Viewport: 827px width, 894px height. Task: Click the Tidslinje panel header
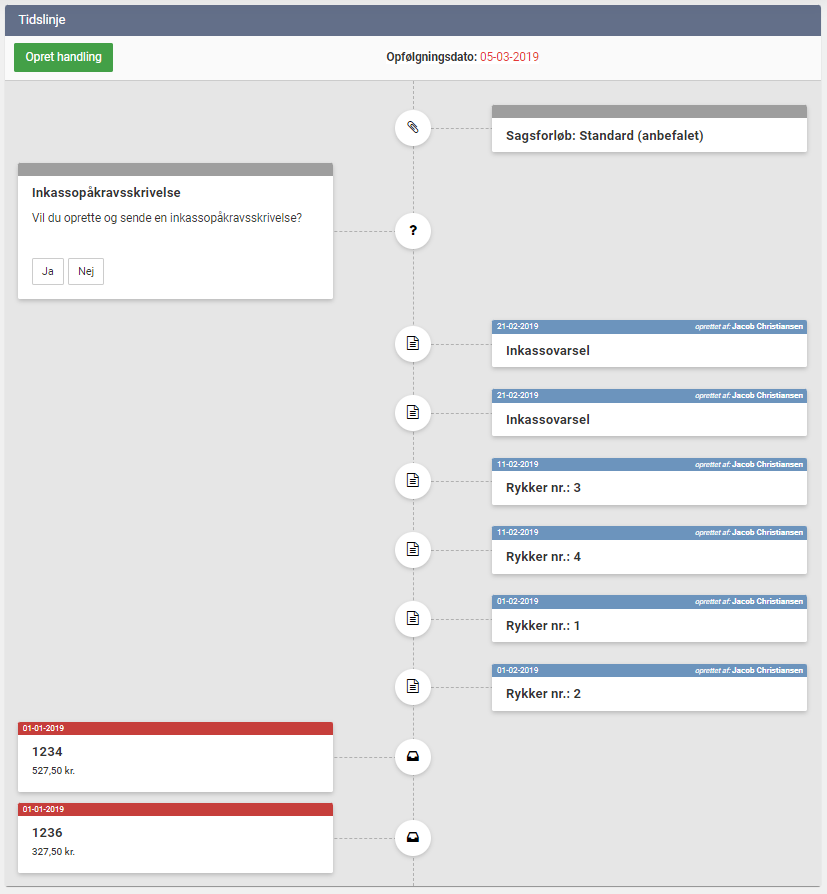coord(413,20)
